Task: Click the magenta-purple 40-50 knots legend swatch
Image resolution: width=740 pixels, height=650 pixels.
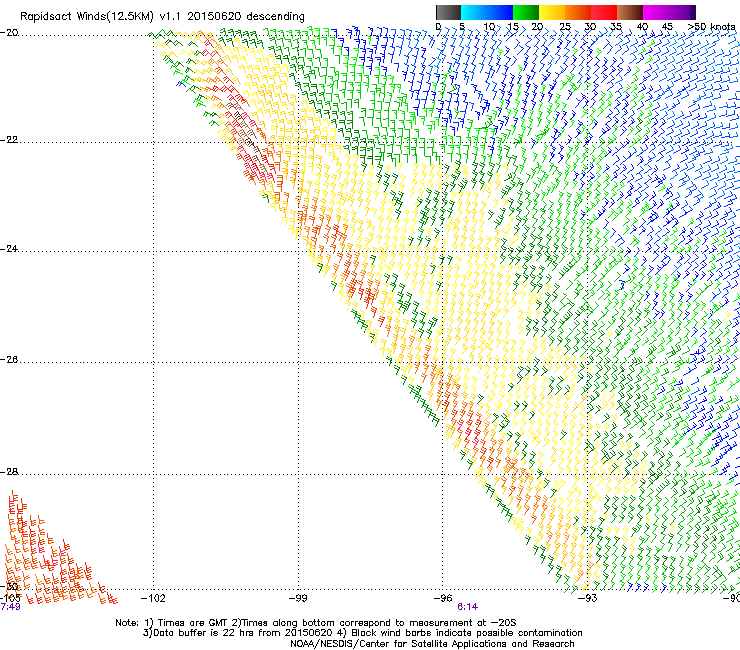Action: [669, 12]
